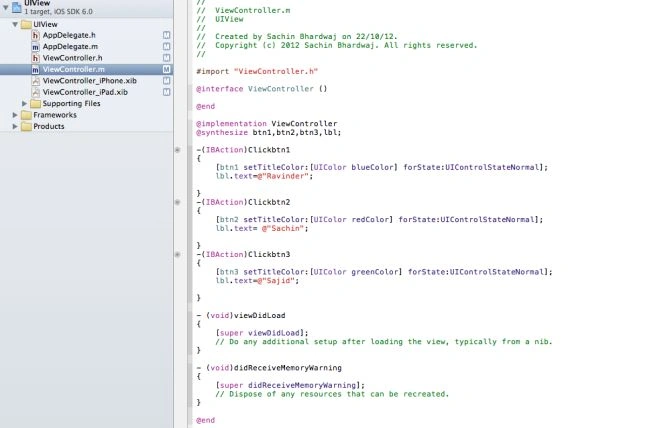Open ViewController.h in the navigator

click(72, 58)
